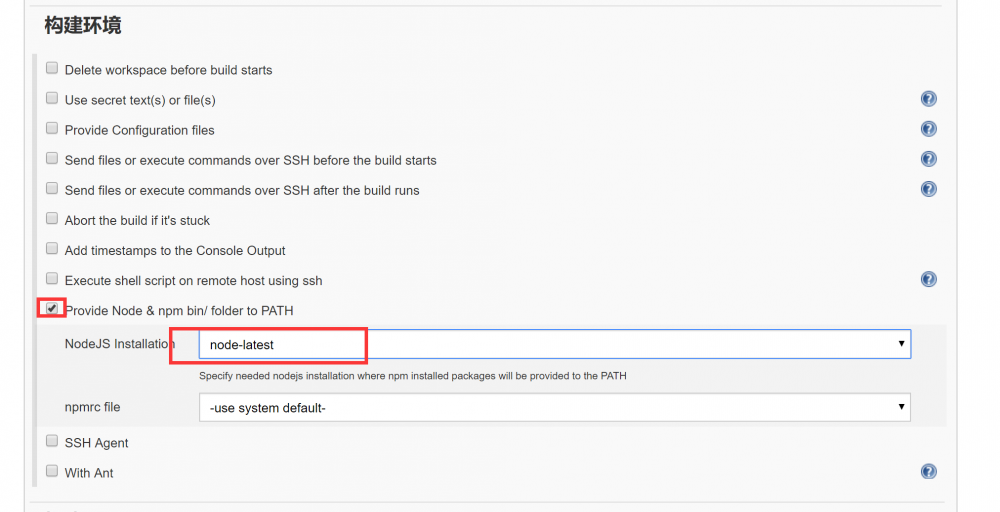This screenshot has width=1000, height=512.
Task: Open the npmrc file dropdown
Action: [x=554, y=407]
